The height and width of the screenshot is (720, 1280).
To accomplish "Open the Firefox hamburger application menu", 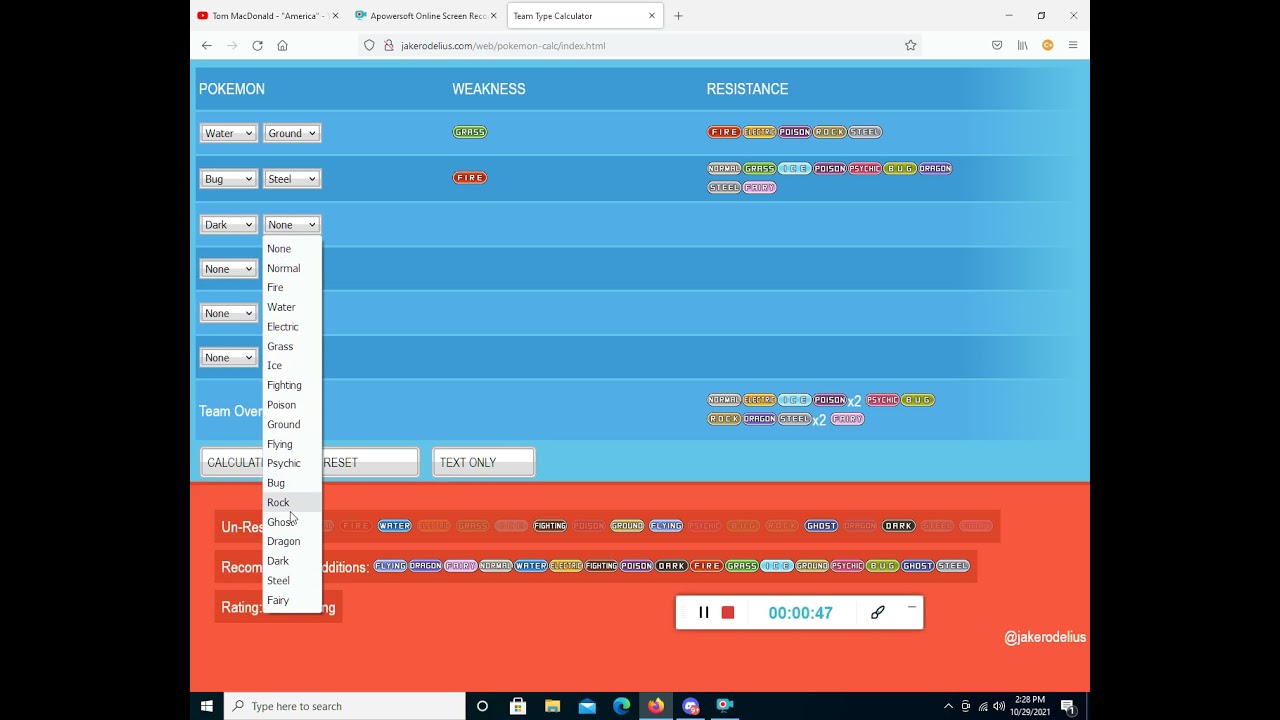I will point(1073,45).
